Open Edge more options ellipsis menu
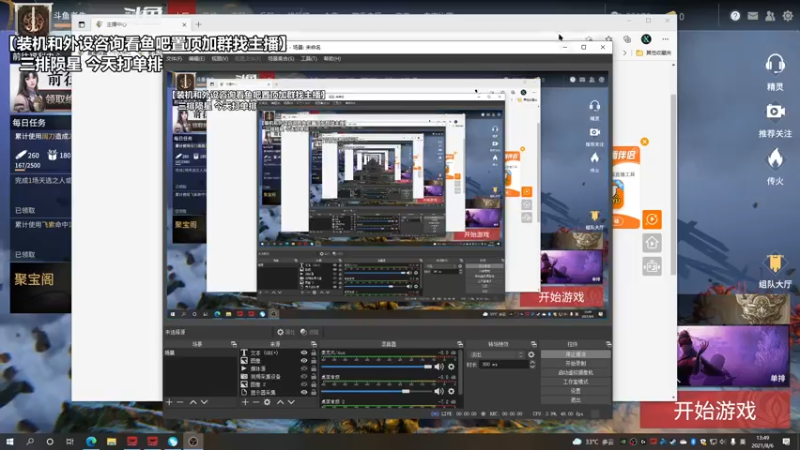The image size is (800, 450). (x=665, y=39)
